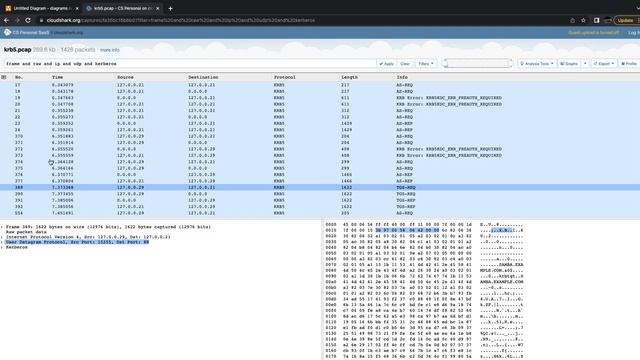Click highlighted bytes in hex offset 0010
Image resolution: width=640 pixels, height=360 pixels.
(x=407, y=230)
